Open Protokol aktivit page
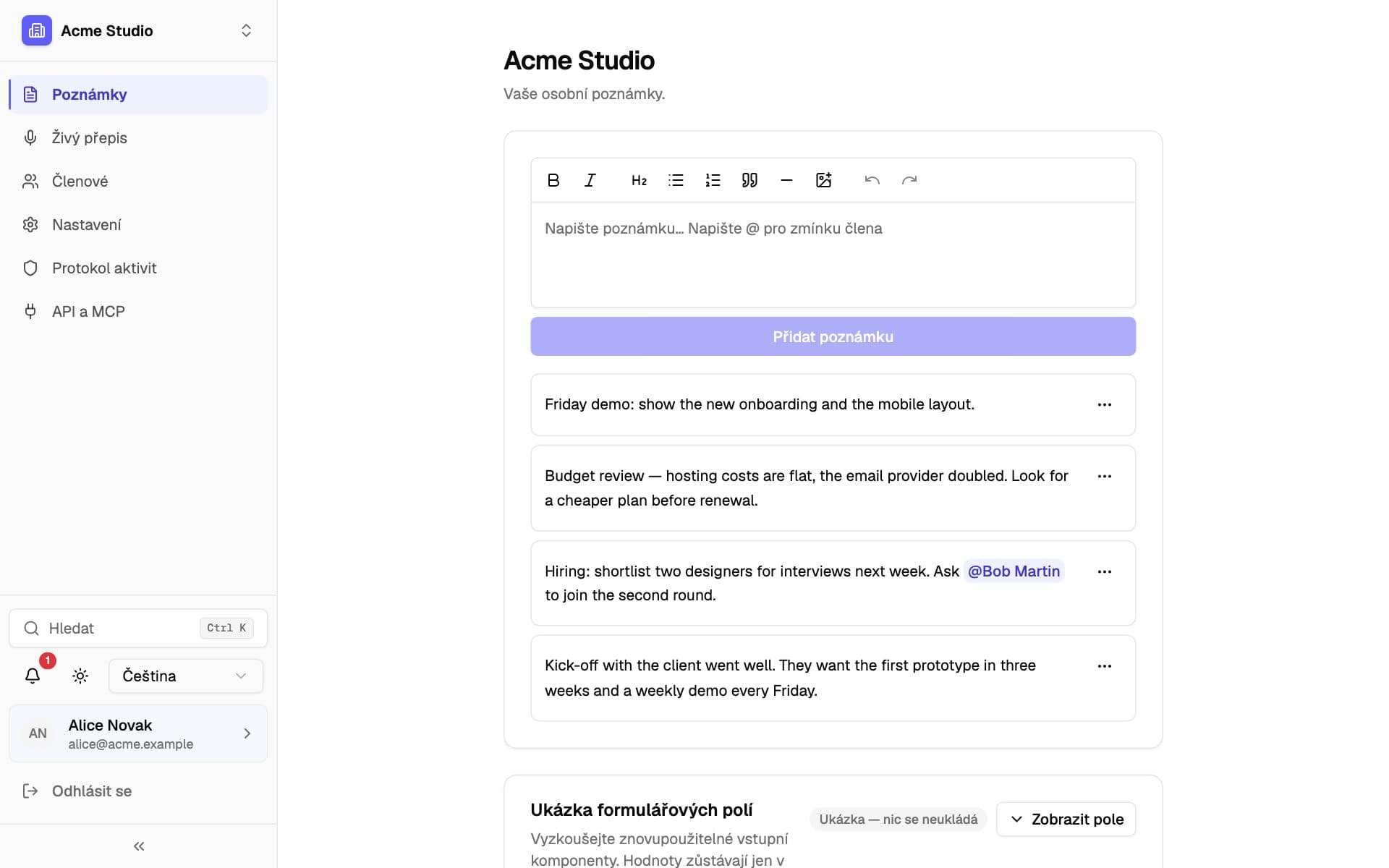Screen dimensions: 1389x868 pos(138,268)
